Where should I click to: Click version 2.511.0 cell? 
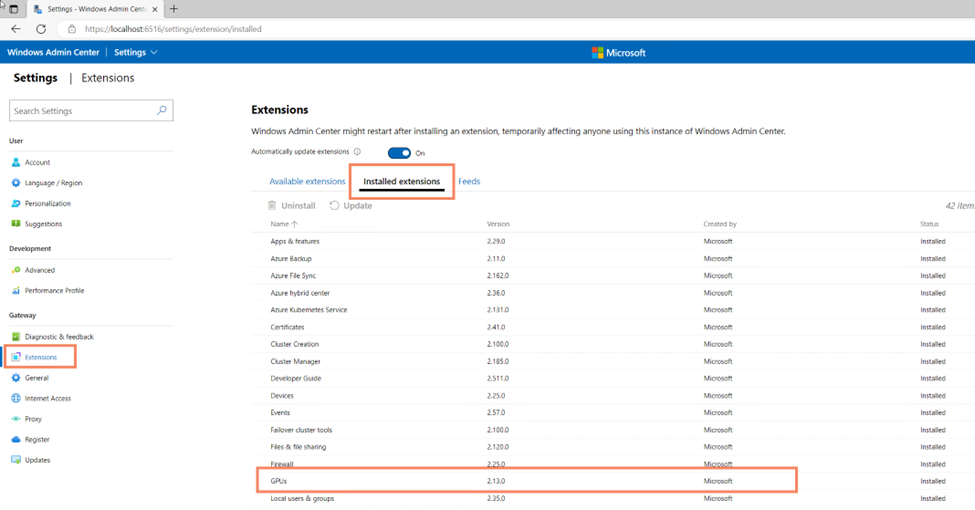click(x=497, y=378)
